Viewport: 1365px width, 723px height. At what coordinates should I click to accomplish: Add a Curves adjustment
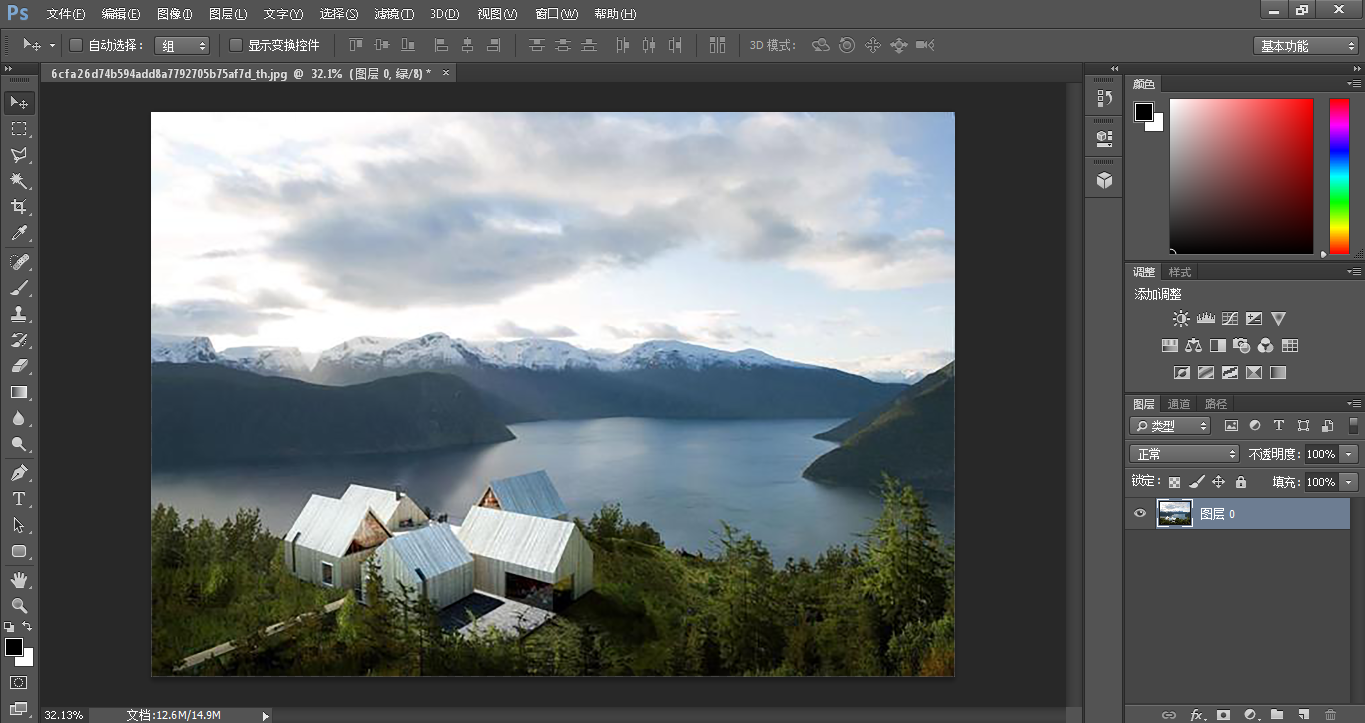[1230, 319]
